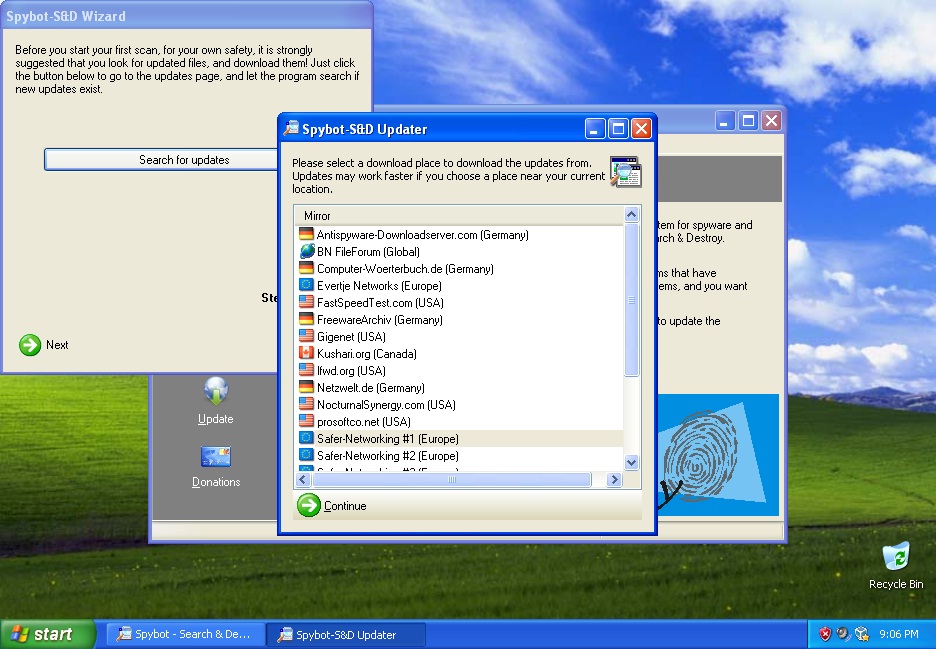The width and height of the screenshot is (936, 649).
Task: Click the start label on the Start button
Action: [x=53, y=634]
